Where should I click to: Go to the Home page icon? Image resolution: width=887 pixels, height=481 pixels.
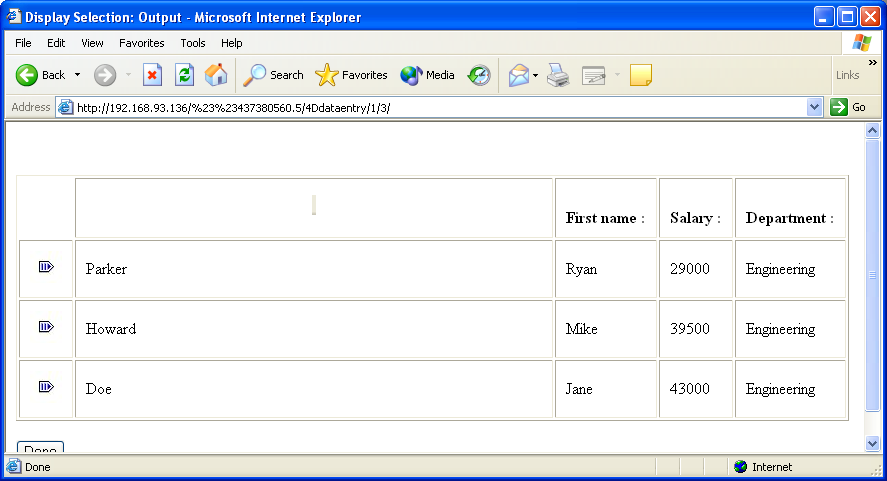click(x=215, y=75)
